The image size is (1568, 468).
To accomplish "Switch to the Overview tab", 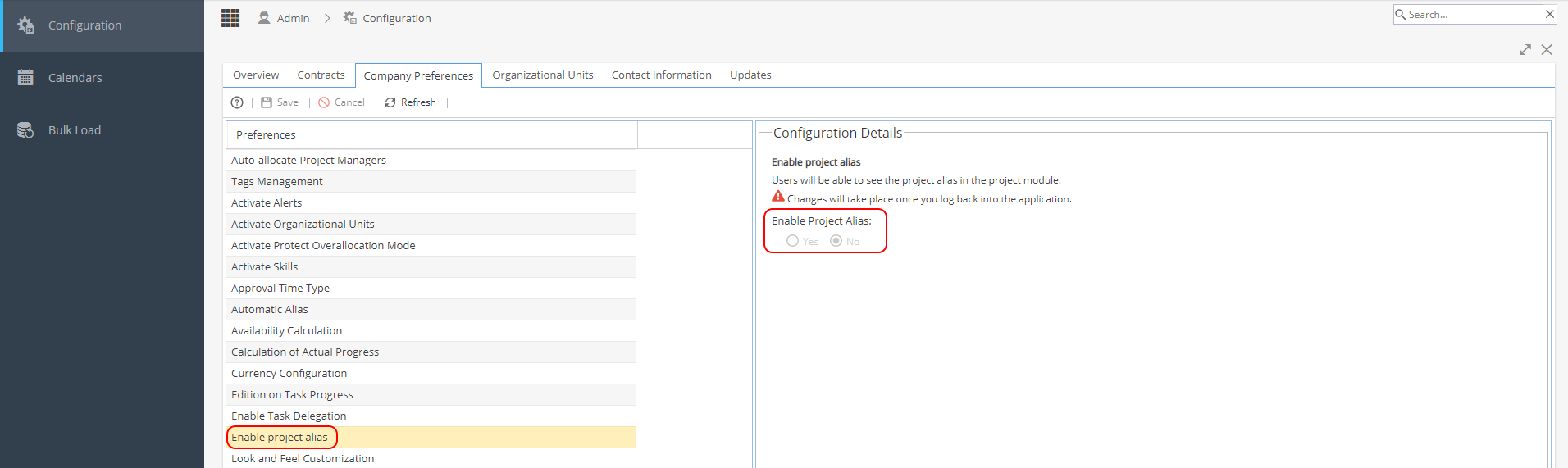I will coord(256,75).
